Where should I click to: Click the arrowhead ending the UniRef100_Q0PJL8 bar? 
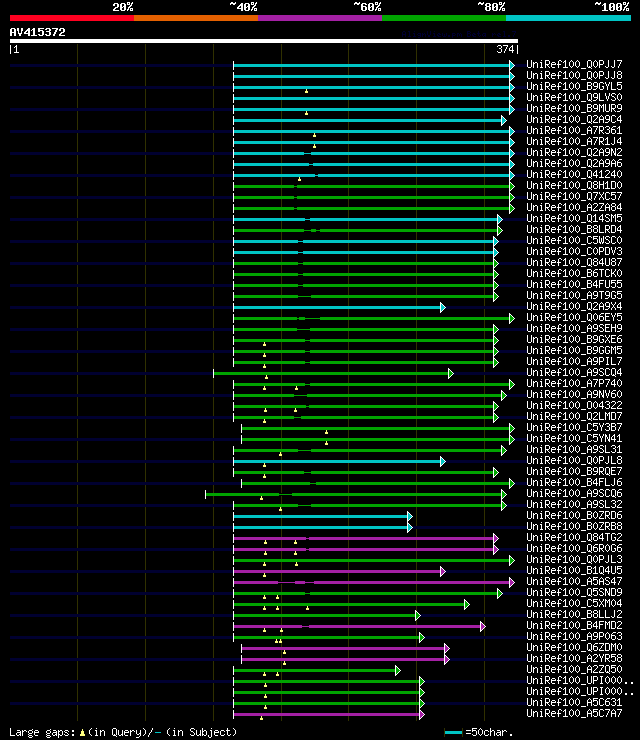coord(443,462)
